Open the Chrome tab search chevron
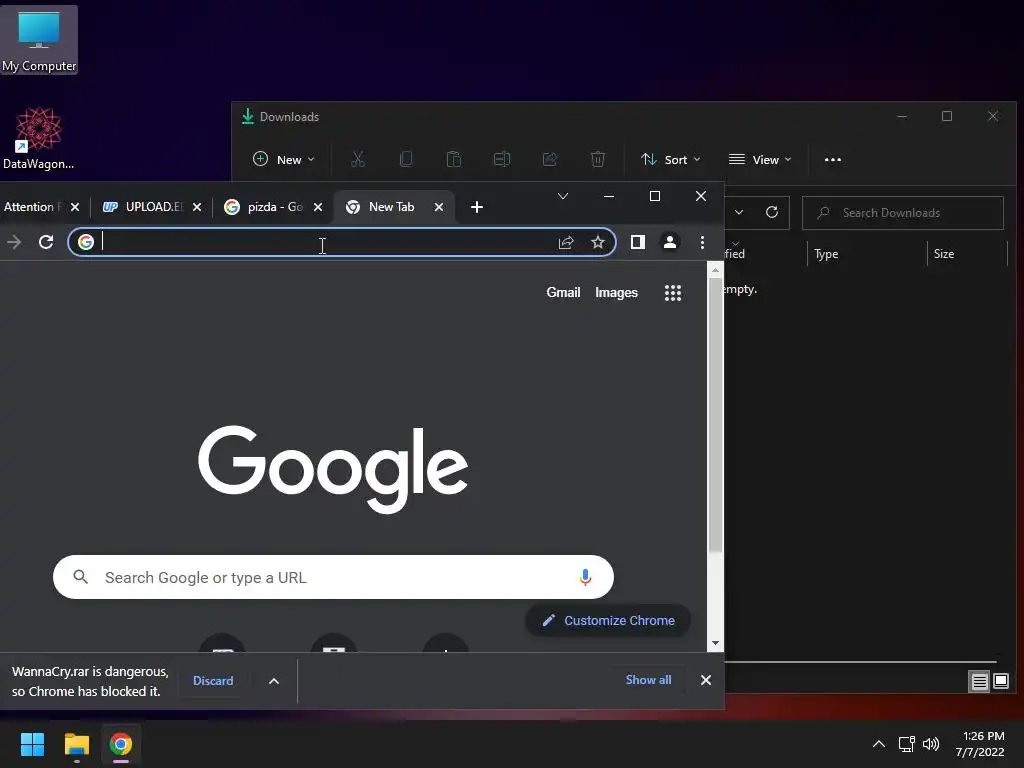This screenshot has height=768, width=1024. coord(563,196)
